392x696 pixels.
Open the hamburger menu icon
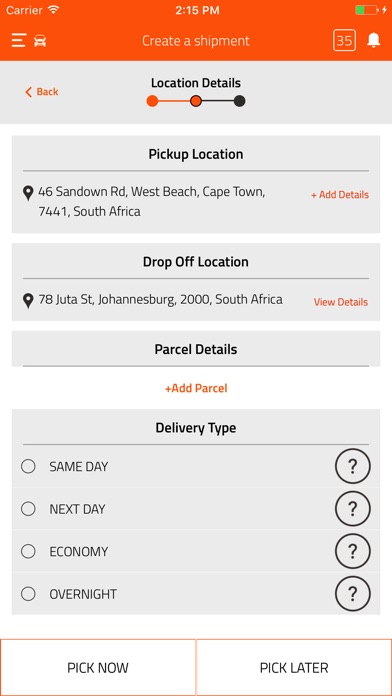pos(19,40)
